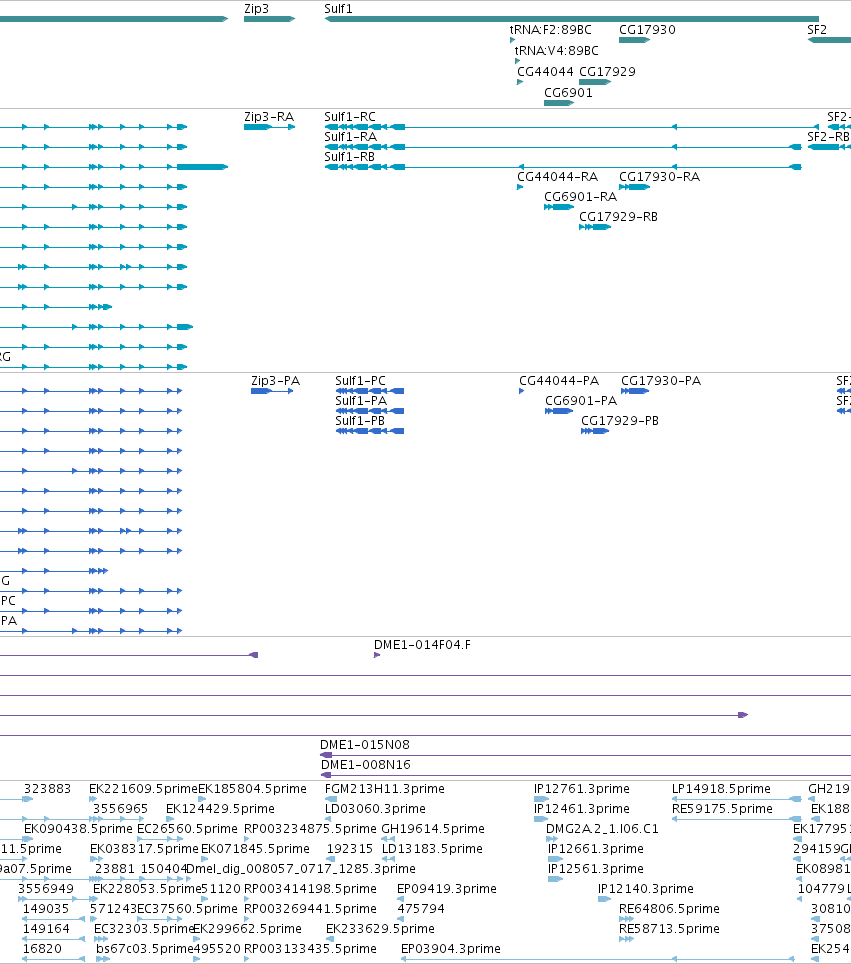This screenshot has height=964, width=851.
Task: Click the CG44044 gene label
Action: tap(545, 71)
